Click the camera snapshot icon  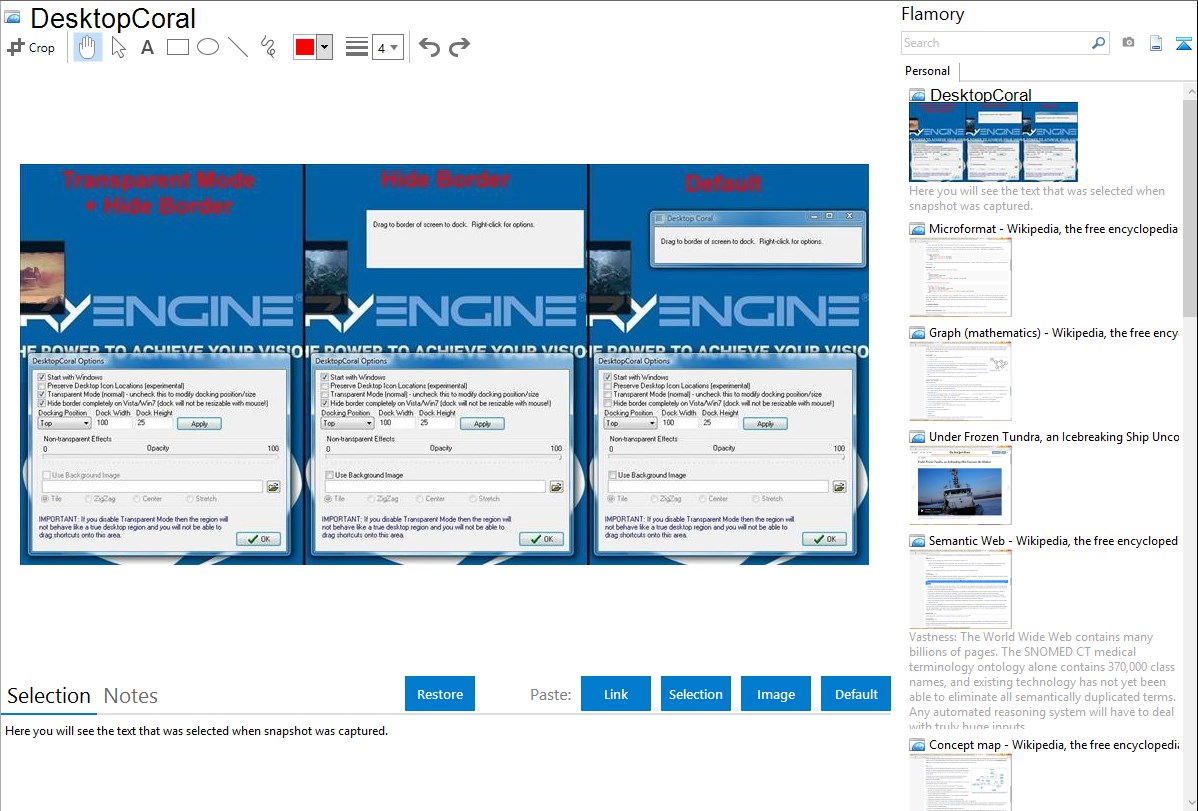1128,43
